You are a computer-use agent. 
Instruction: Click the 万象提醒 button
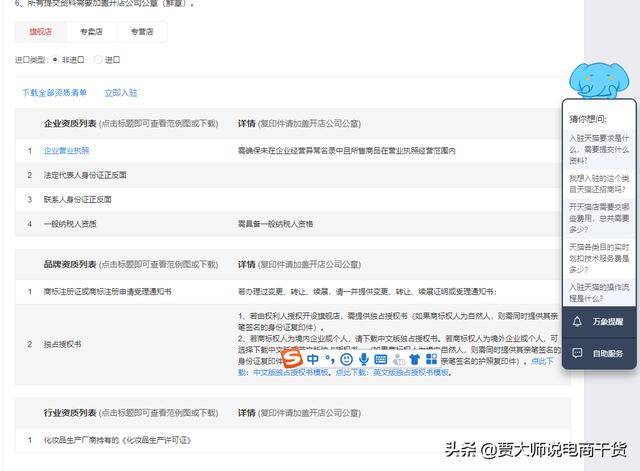(x=599, y=322)
